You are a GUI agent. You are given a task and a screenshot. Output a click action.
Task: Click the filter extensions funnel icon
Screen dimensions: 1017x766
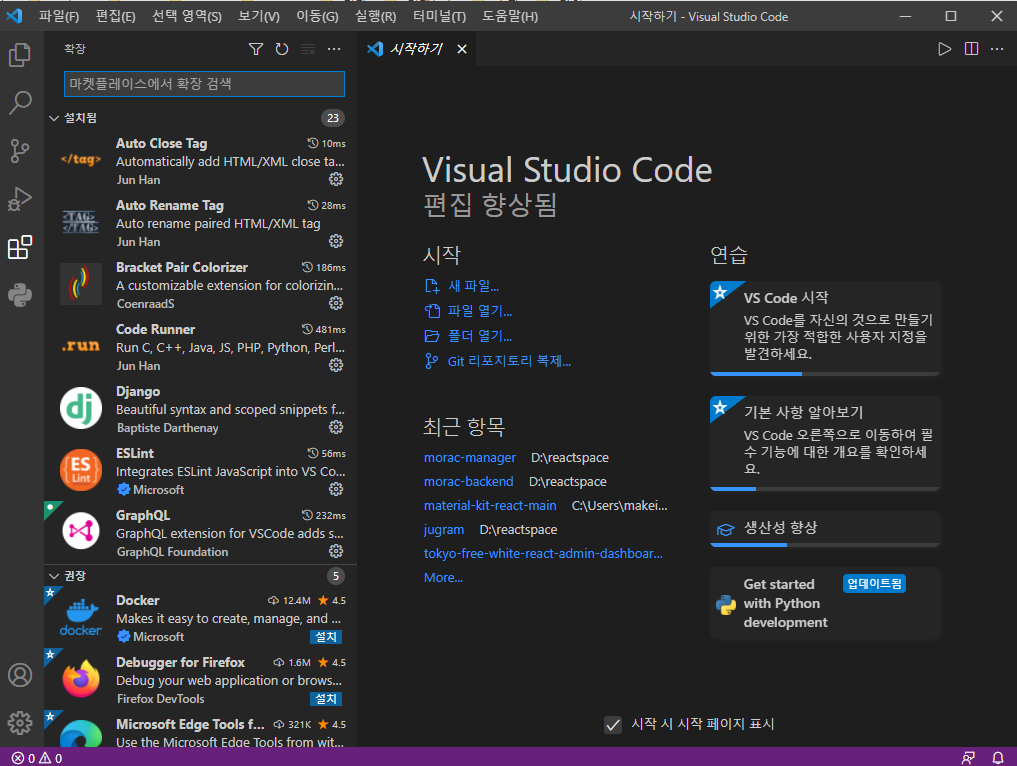pos(256,49)
